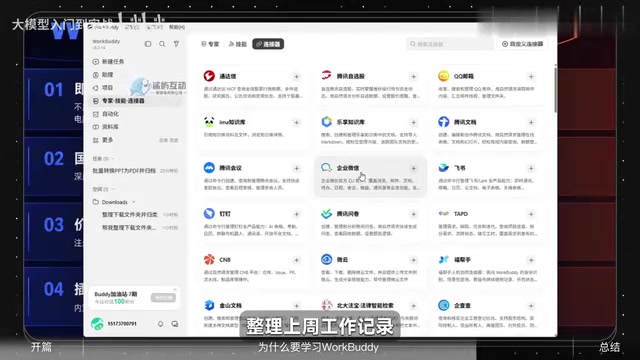This screenshot has width=640, height=360.
Task: Collapse the 任务 section chevron
Action: click(x=113, y=159)
